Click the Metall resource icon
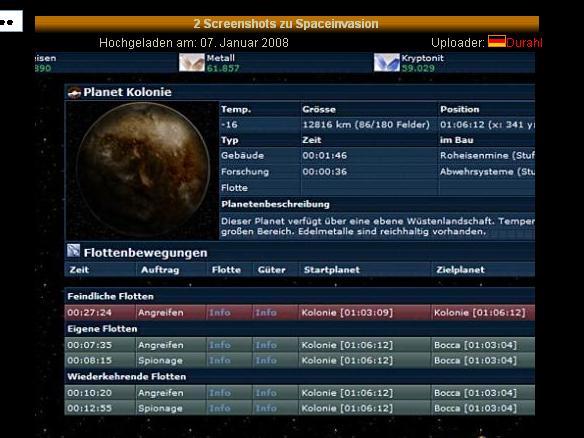Viewport: 584px width, 438px height. (x=192, y=63)
